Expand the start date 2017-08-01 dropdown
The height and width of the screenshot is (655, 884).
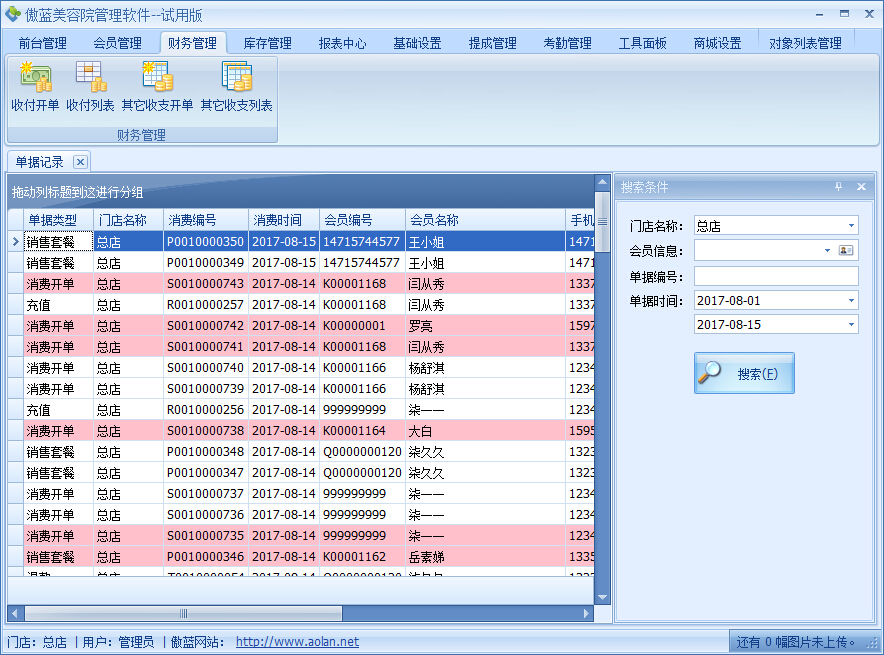pos(851,301)
